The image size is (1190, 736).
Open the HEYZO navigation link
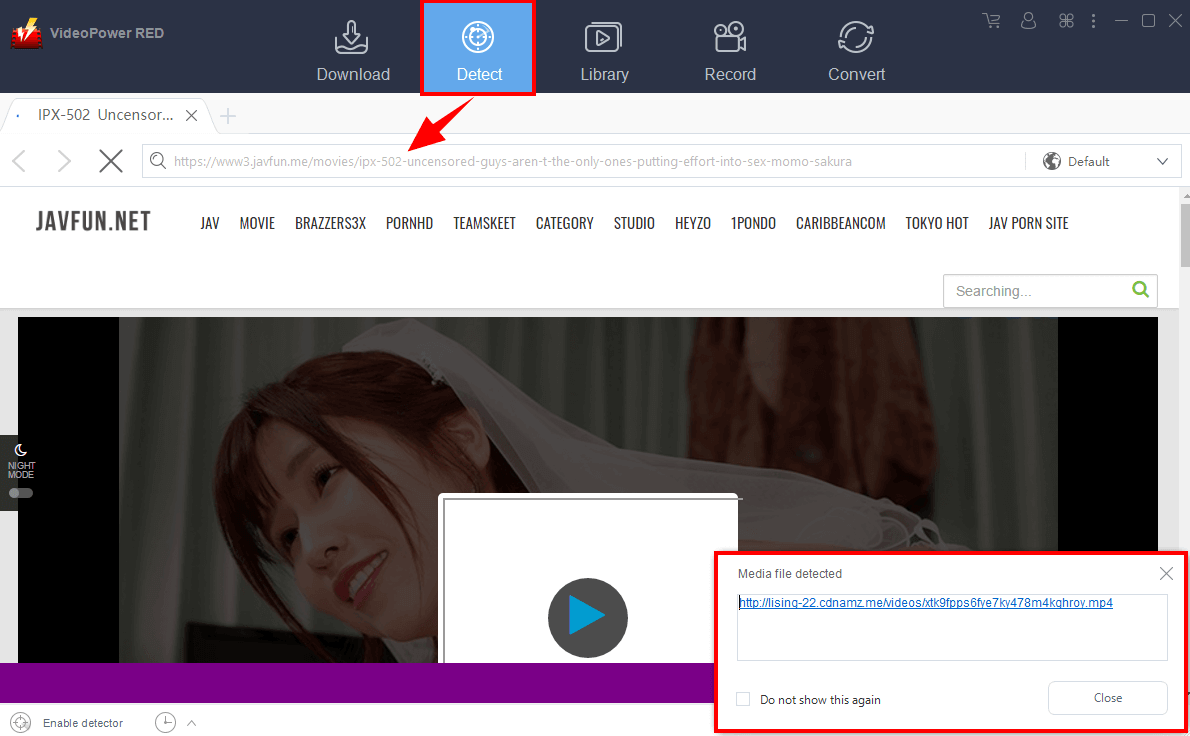(693, 223)
